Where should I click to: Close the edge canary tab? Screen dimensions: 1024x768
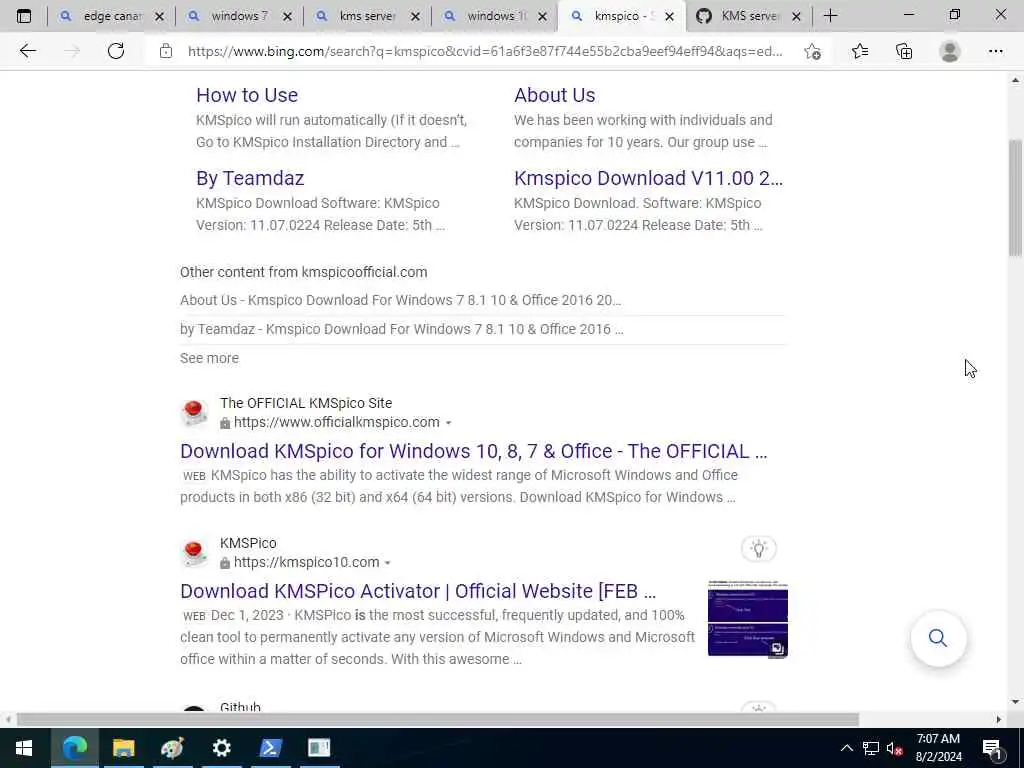coord(159,17)
